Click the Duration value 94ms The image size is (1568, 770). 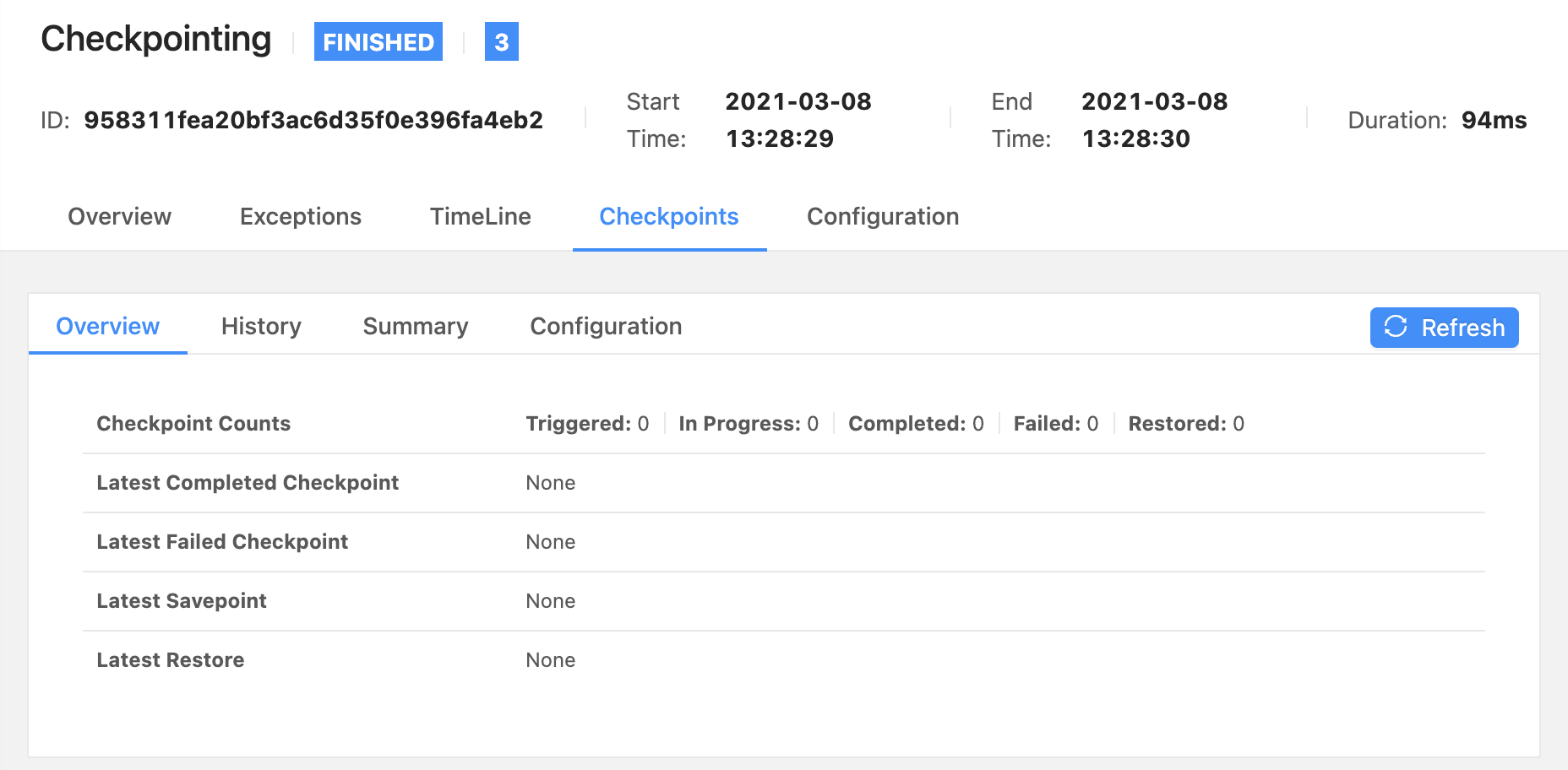[1493, 120]
